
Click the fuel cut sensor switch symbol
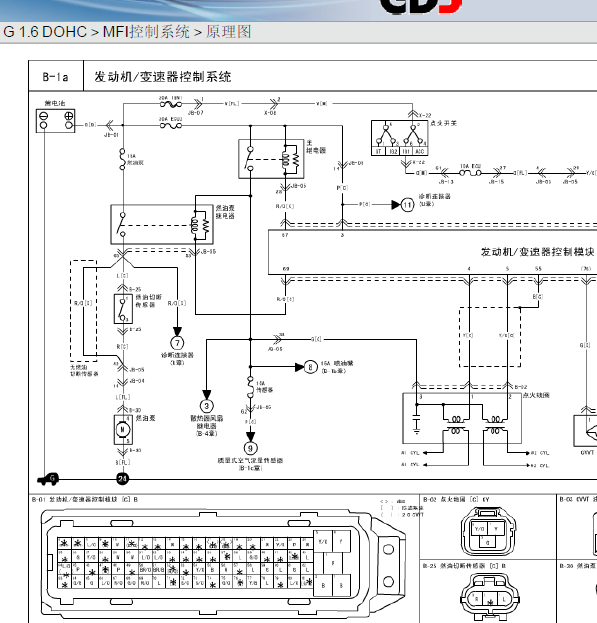click(x=123, y=309)
